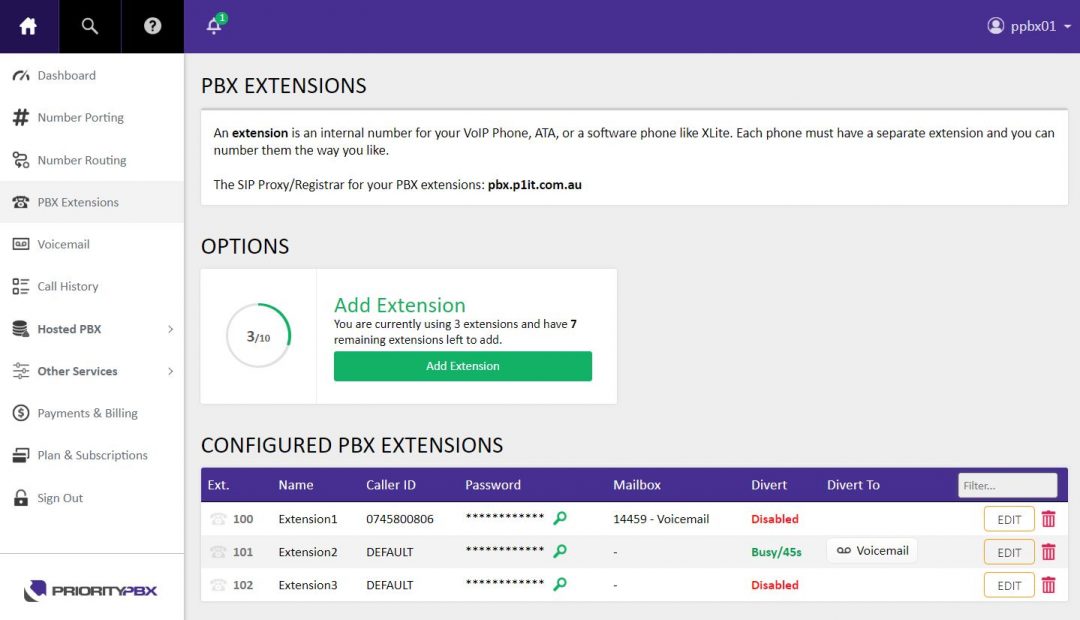Click mailbox 14459 - Voicemail
The image size is (1080, 620).
[x=661, y=519]
